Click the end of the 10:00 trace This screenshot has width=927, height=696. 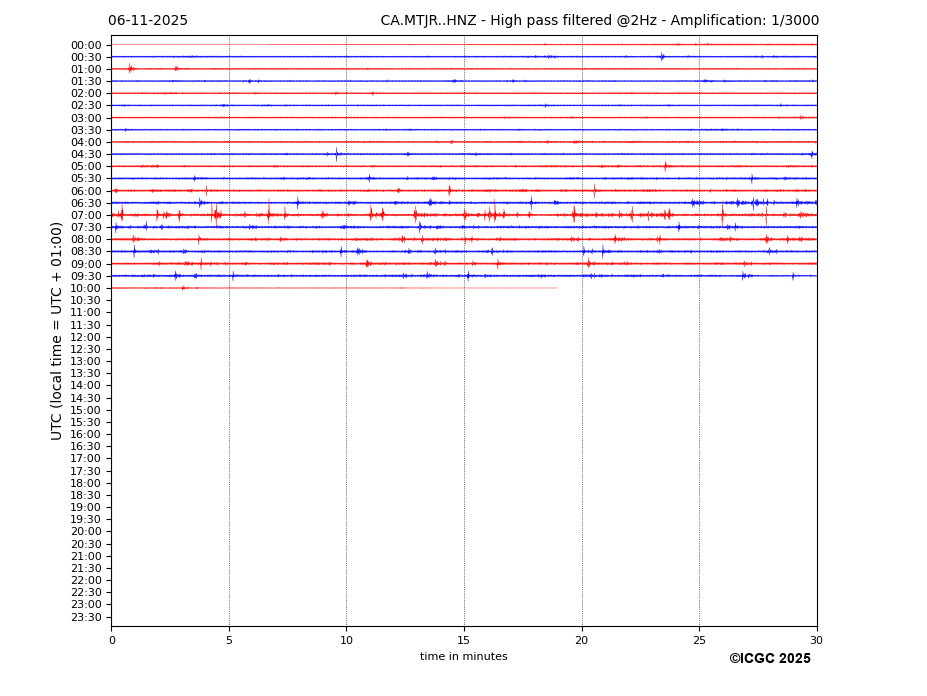click(x=556, y=288)
